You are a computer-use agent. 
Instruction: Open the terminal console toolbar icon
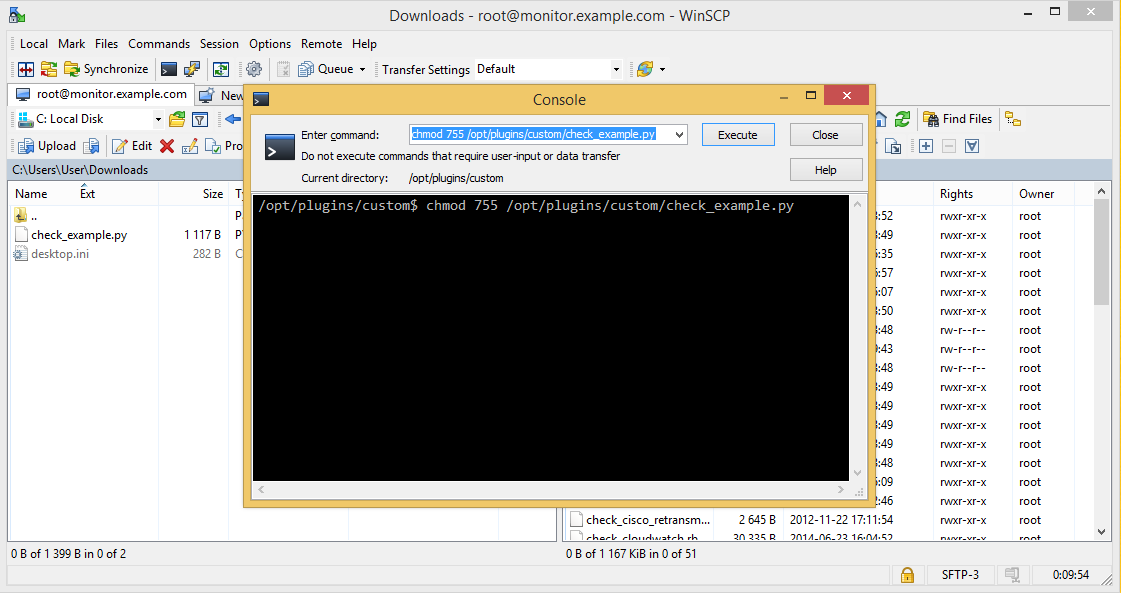click(169, 69)
